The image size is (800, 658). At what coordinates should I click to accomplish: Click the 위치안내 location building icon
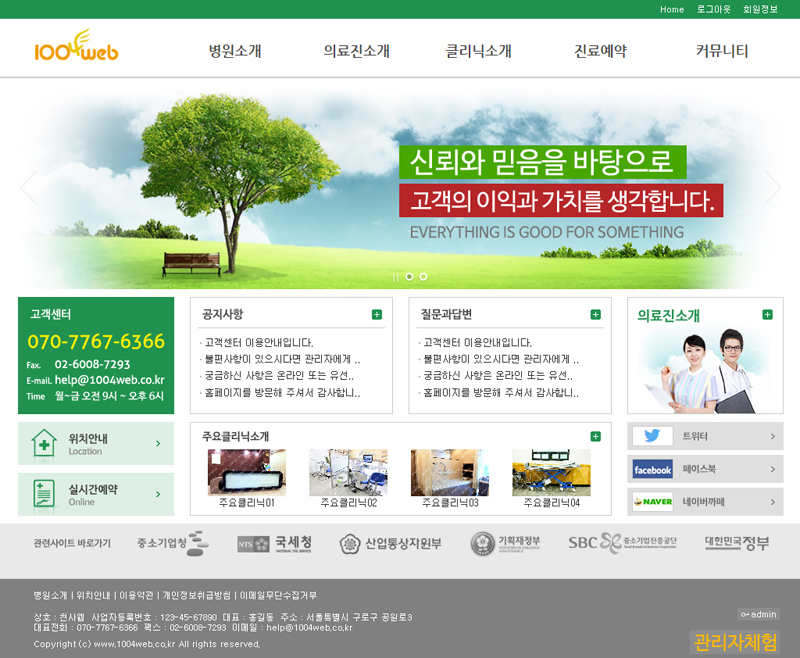[x=44, y=443]
